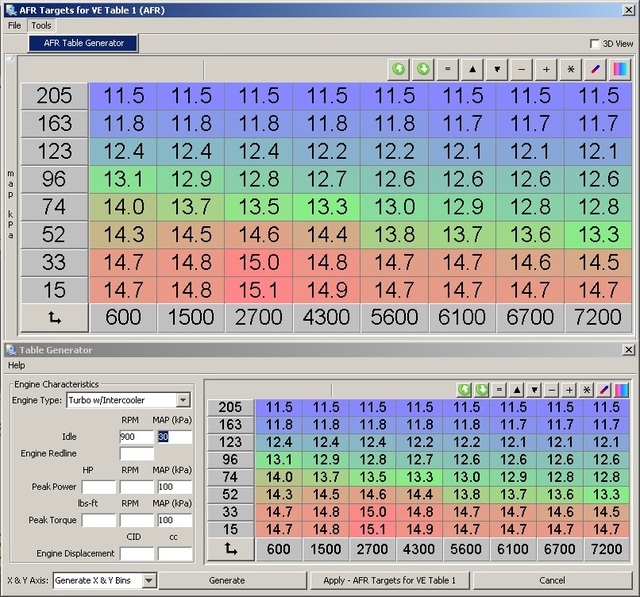Image resolution: width=640 pixels, height=597 pixels.
Task: Click the Generate button
Action: [x=226, y=580]
